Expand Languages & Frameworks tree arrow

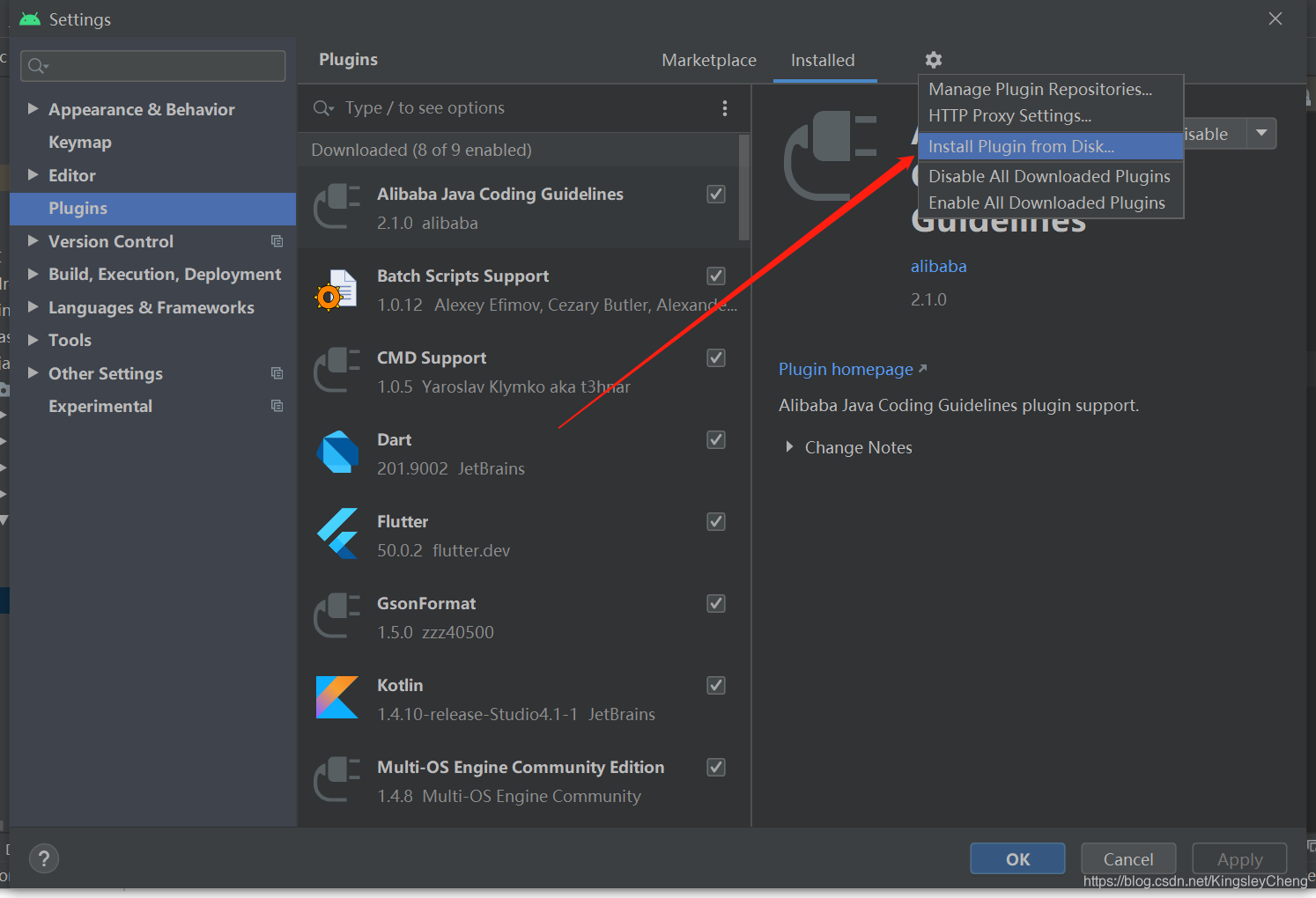(x=33, y=306)
